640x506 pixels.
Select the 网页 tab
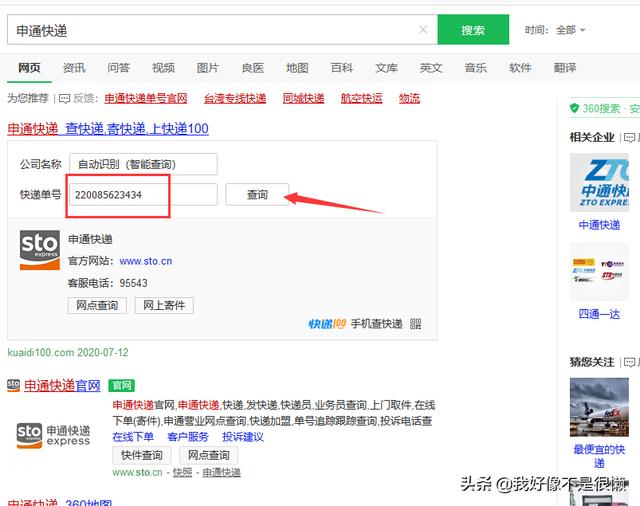point(29,68)
